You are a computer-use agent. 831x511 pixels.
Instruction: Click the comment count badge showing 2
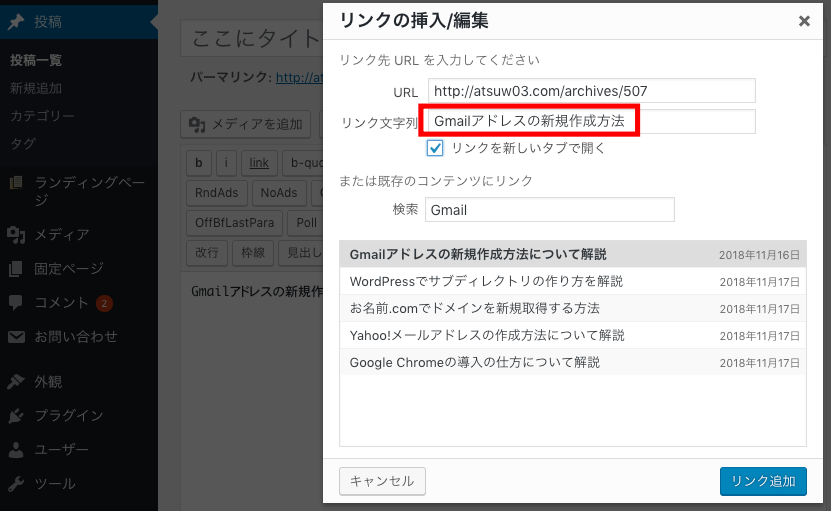pyautogui.click(x=104, y=303)
